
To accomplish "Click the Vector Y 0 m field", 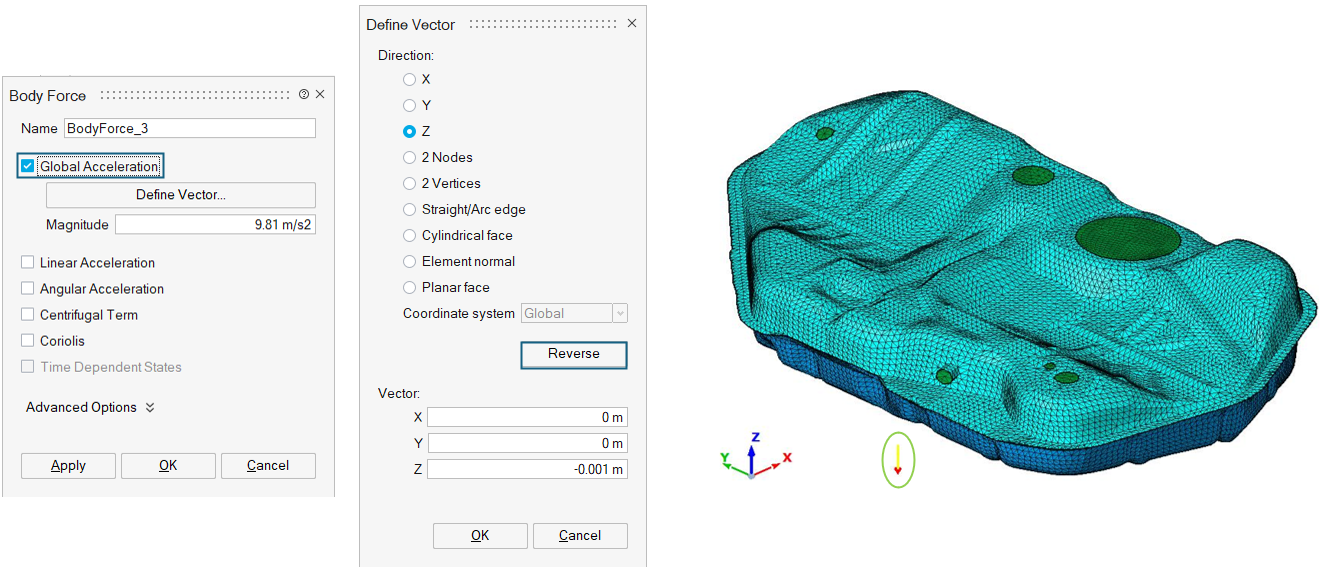I will [527, 443].
